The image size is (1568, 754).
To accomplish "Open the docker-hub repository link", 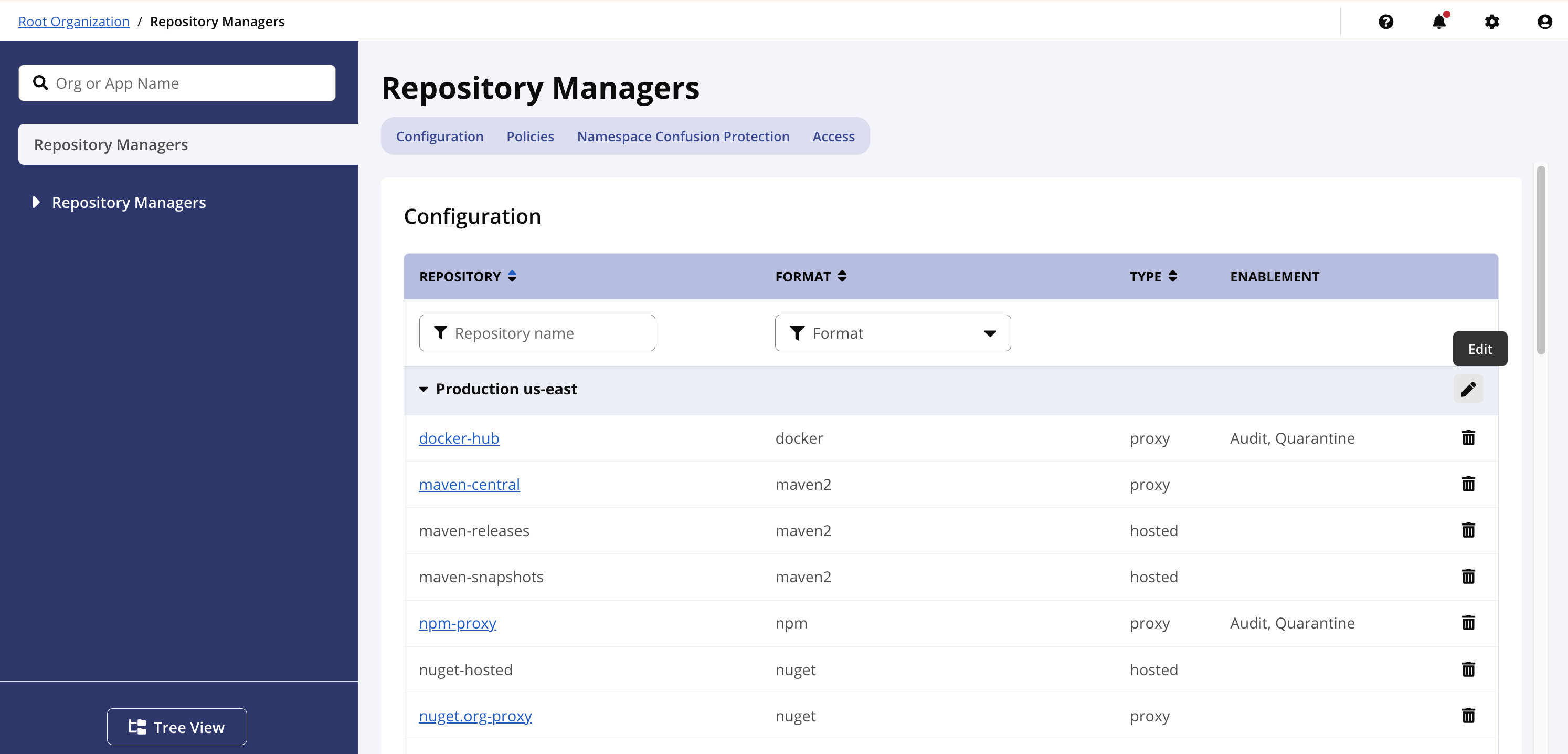I will (x=459, y=438).
